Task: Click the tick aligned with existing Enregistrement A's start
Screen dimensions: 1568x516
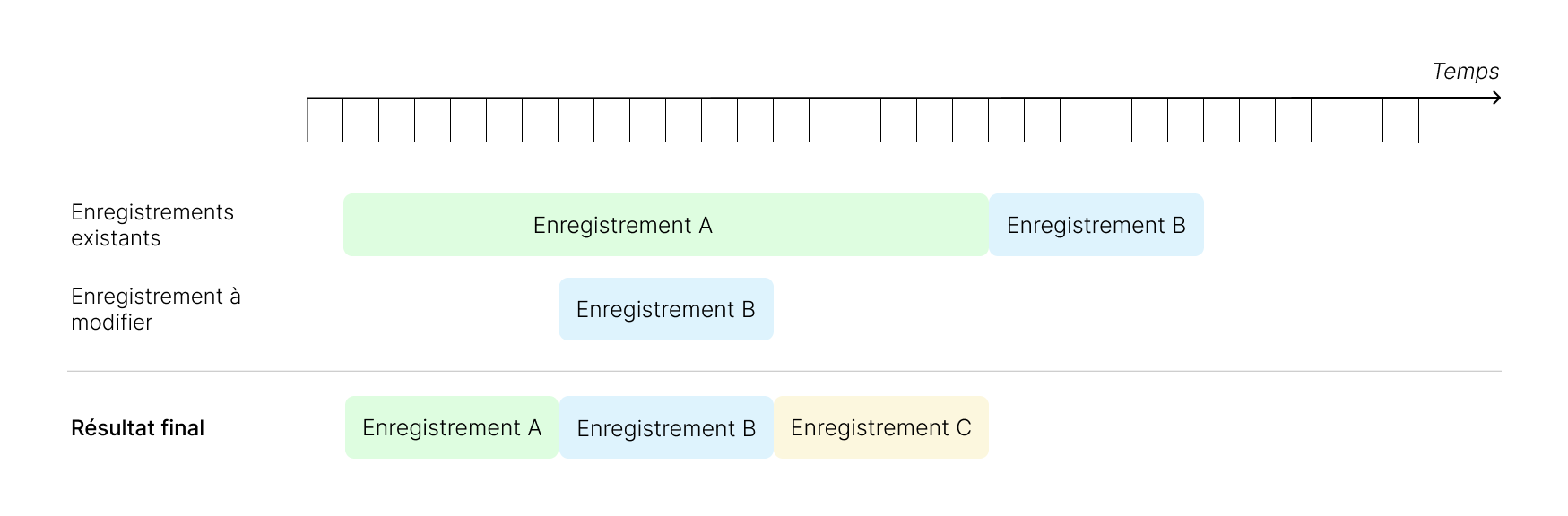Action: pyautogui.click(x=343, y=120)
